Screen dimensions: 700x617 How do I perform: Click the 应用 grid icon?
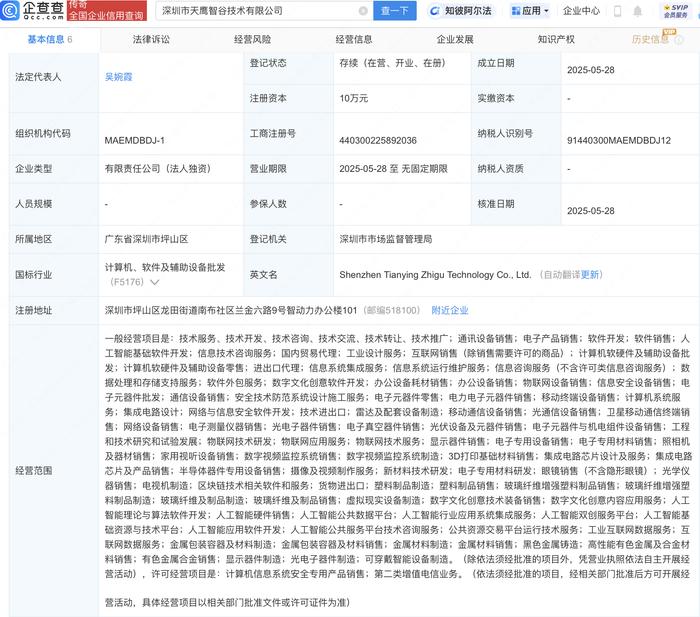coord(516,11)
